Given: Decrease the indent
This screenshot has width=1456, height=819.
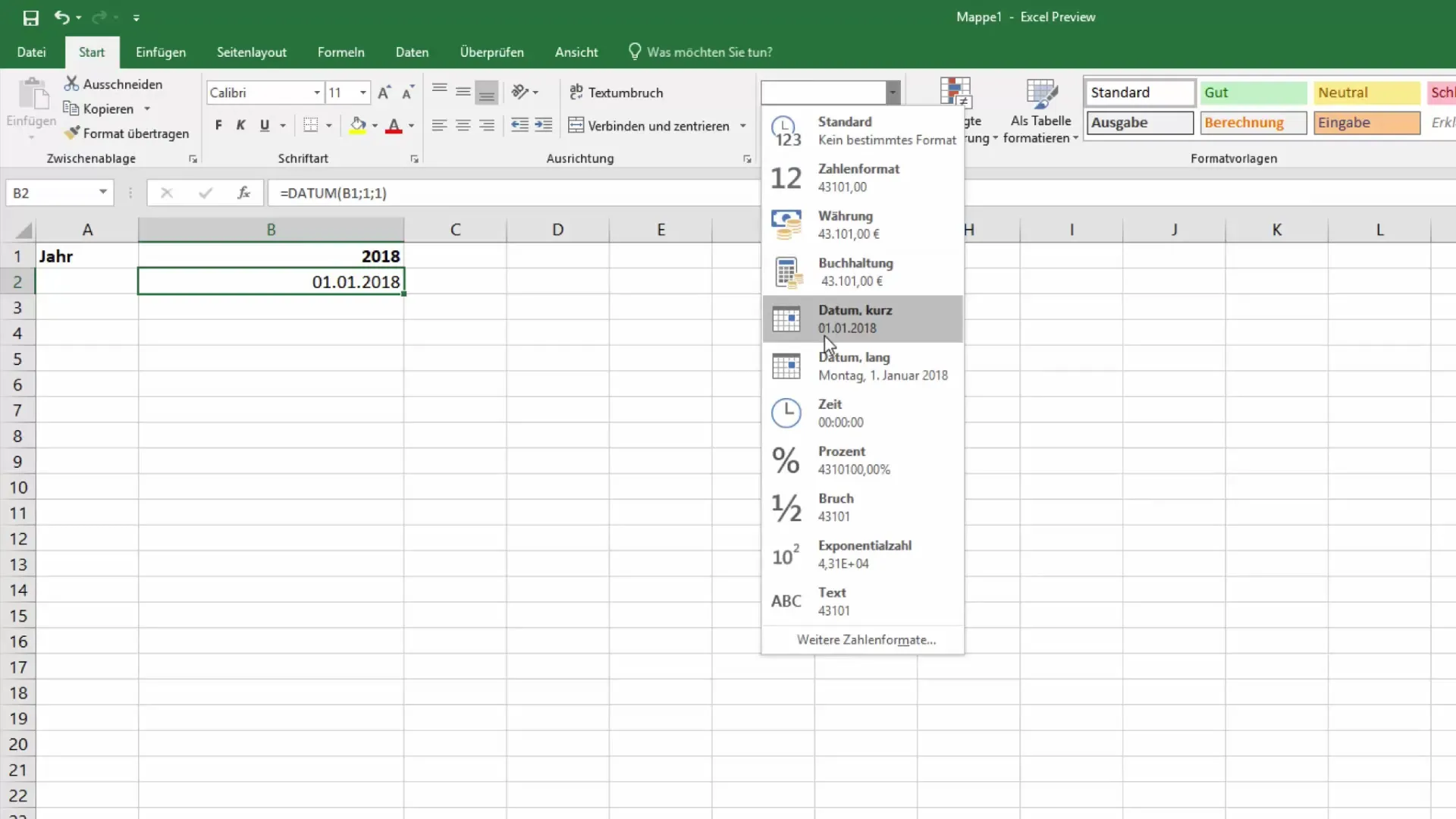Looking at the screenshot, I should click(x=519, y=125).
